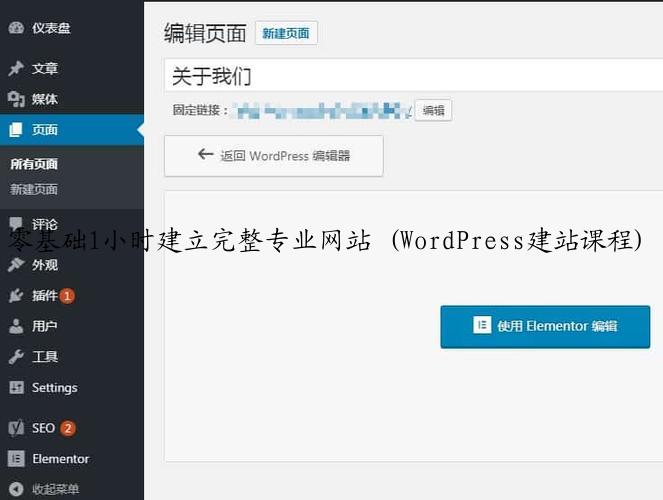This screenshot has width=663, height=500.
Task: Open the 仪表盘 menu item
Action: click(x=72, y=28)
